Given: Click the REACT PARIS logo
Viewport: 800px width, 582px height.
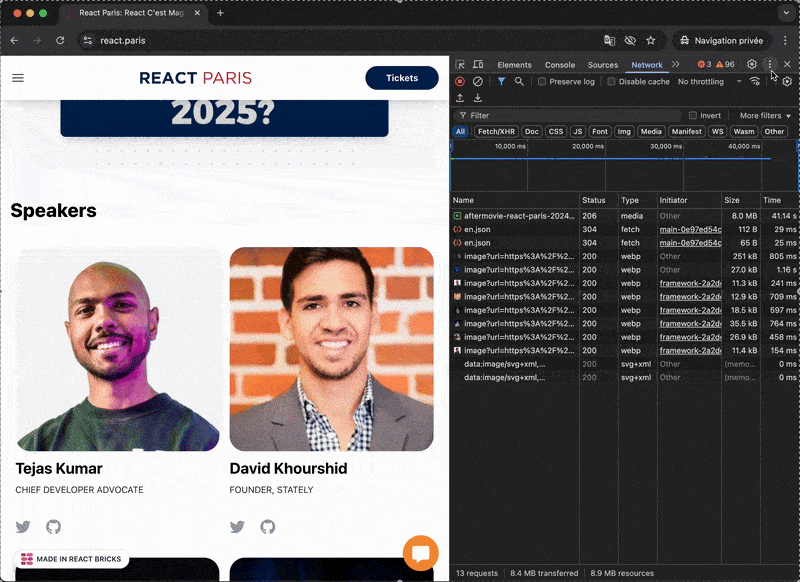Looking at the screenshot, I should click(195, 78).
